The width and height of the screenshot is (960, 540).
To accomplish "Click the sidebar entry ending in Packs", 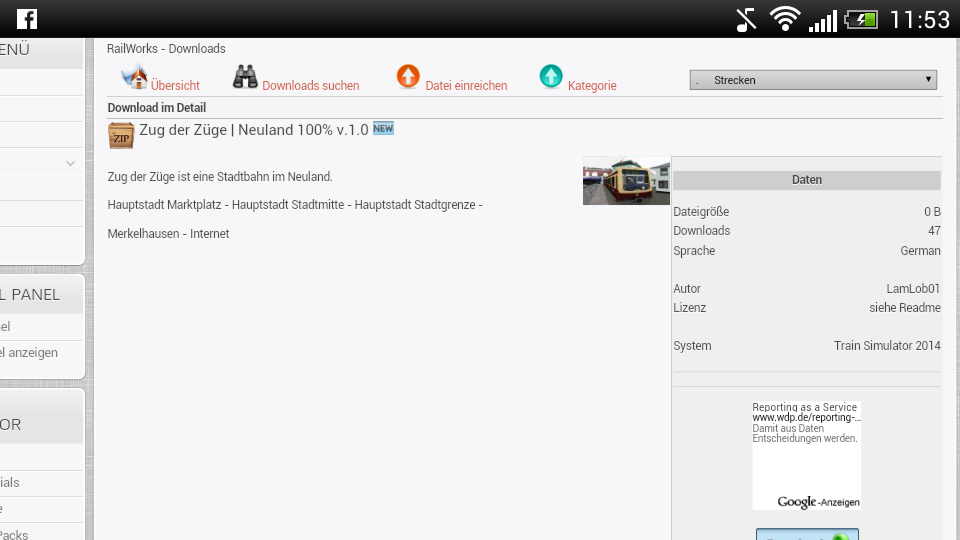I will coord(14,534).
